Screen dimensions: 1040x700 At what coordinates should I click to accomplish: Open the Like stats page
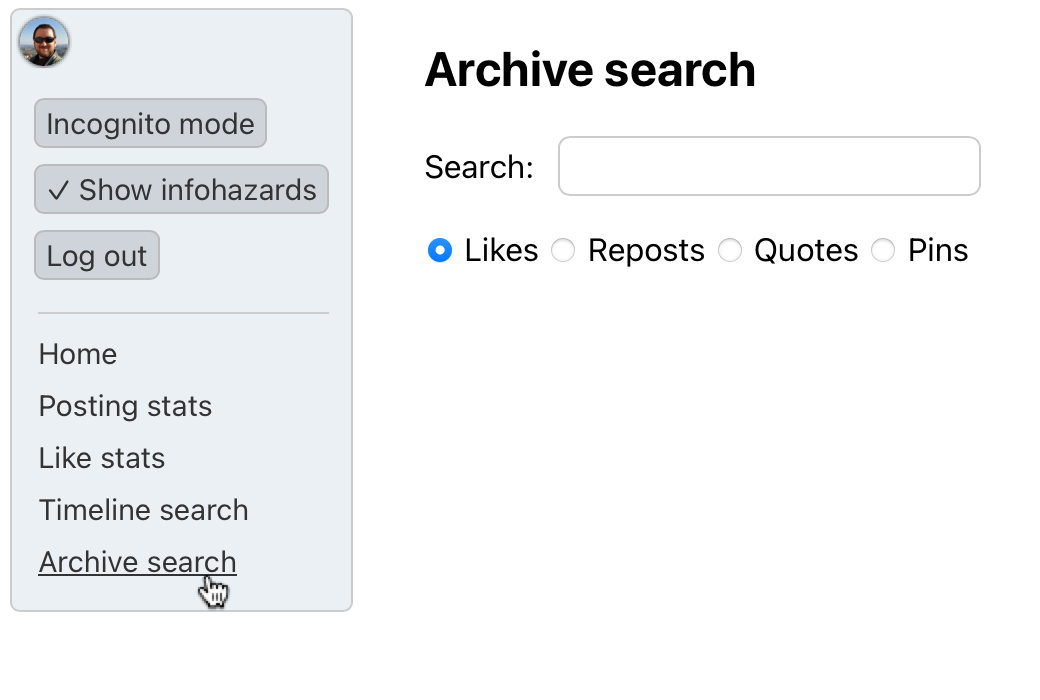[x=102, y=458]
